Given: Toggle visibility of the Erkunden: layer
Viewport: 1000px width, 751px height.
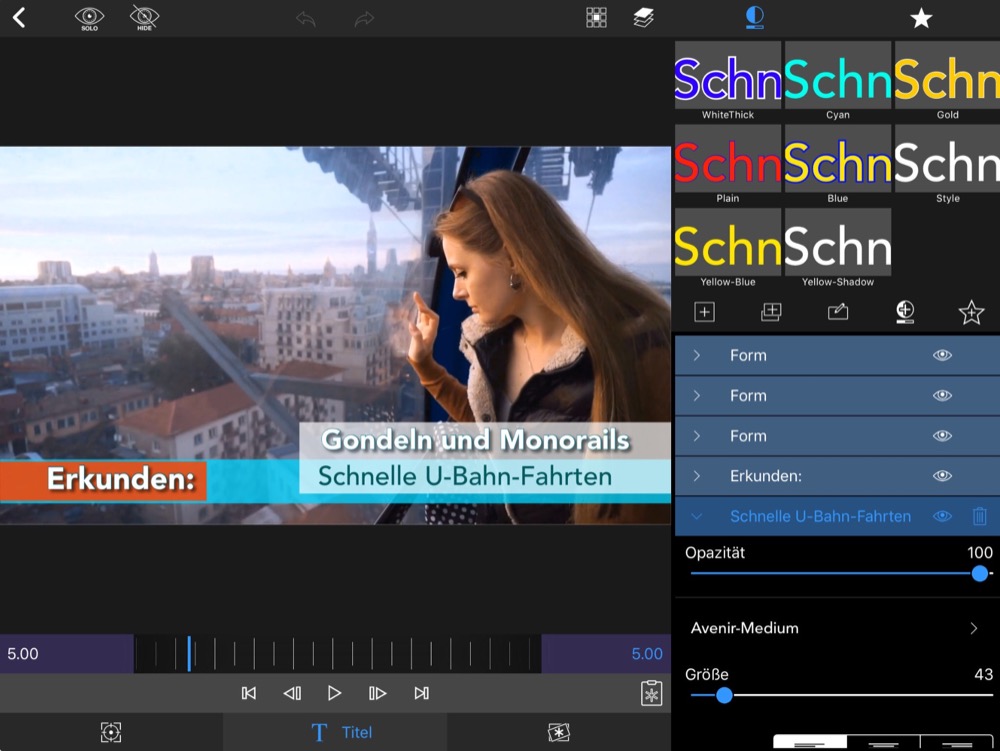Looking at the screenshot, I should (942, 476).
